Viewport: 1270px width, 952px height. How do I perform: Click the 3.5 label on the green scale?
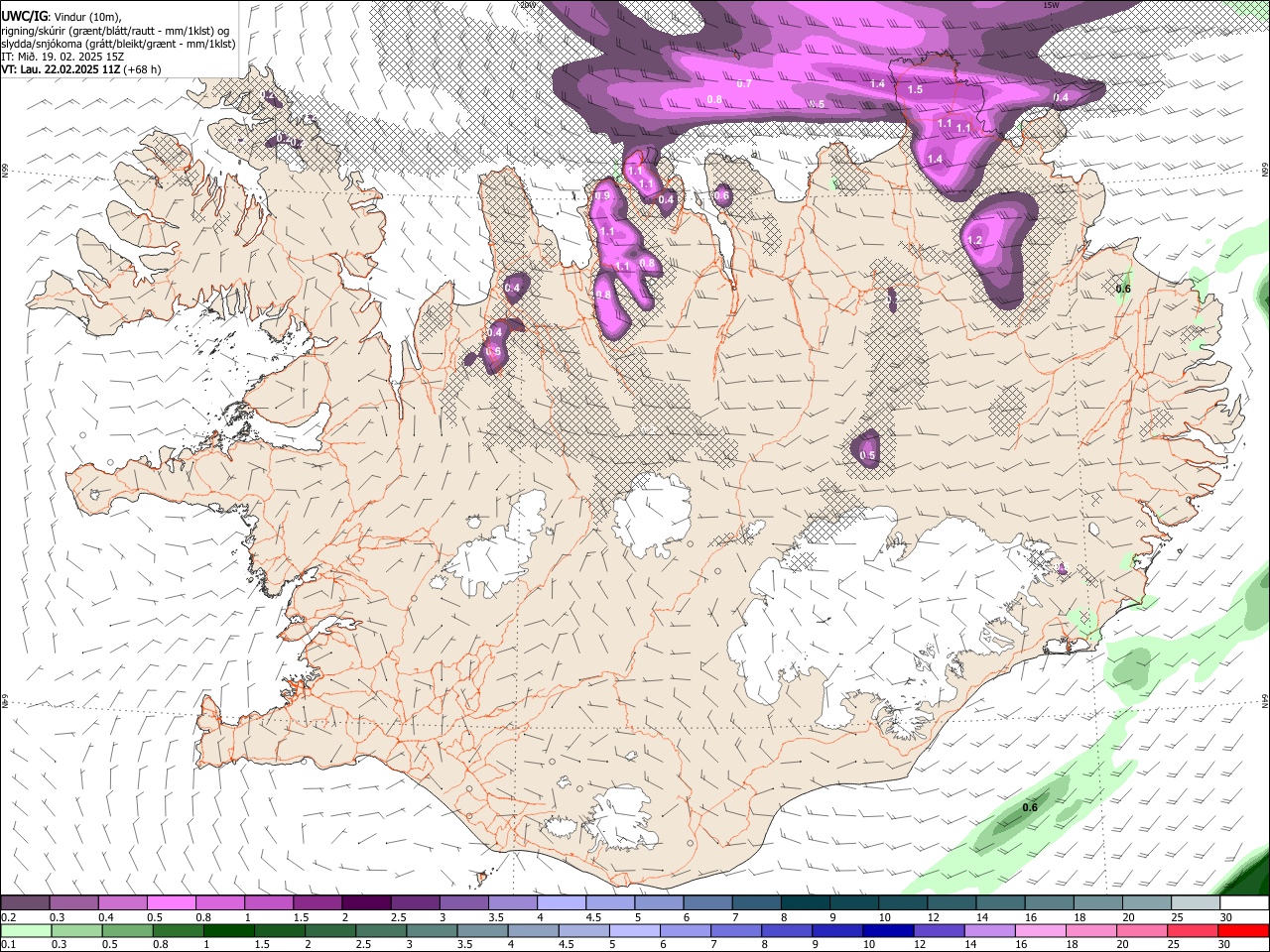464,944
